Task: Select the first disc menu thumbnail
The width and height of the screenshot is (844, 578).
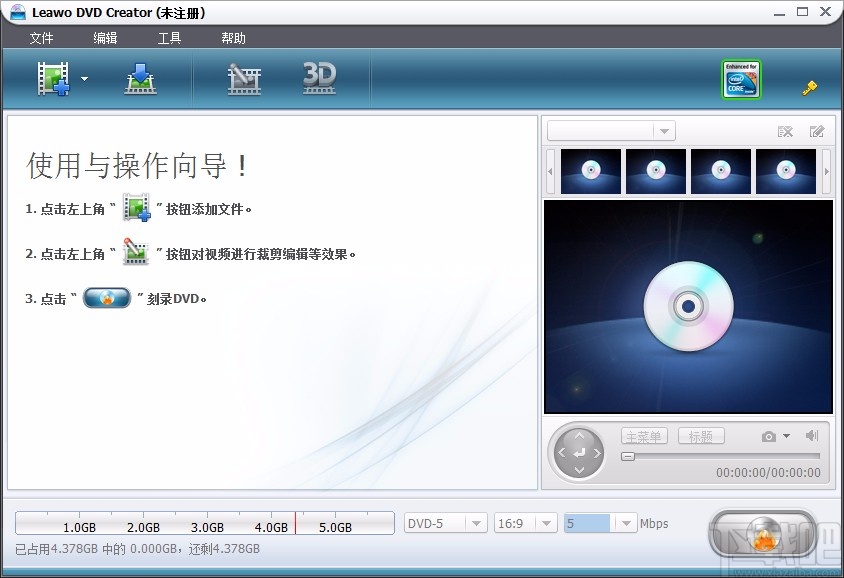Action: coord(591,171)
